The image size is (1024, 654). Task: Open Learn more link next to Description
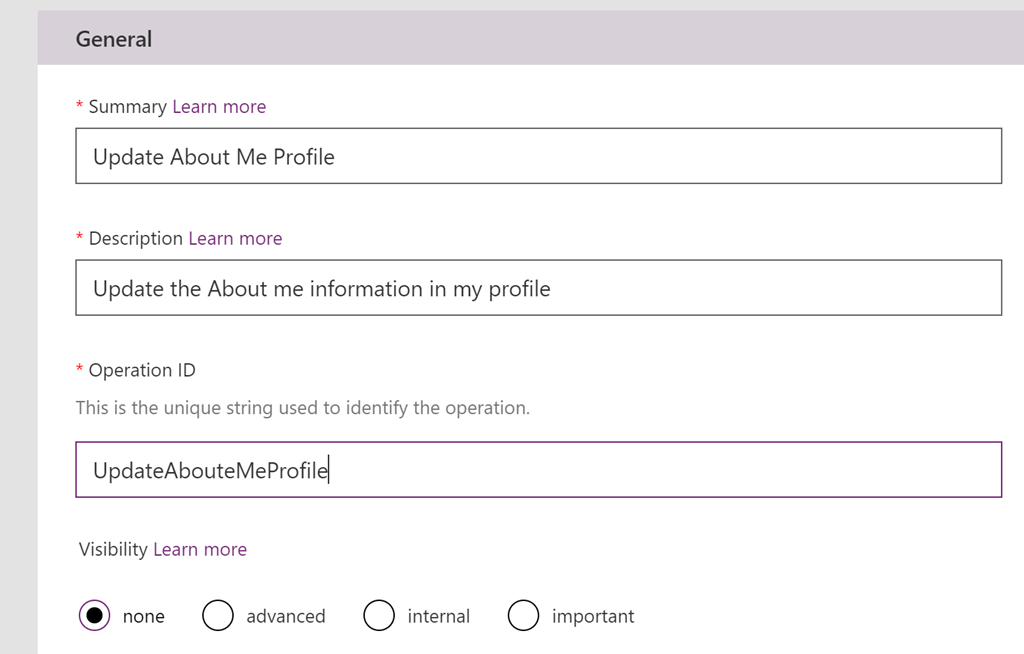click(x=235, y=238)
